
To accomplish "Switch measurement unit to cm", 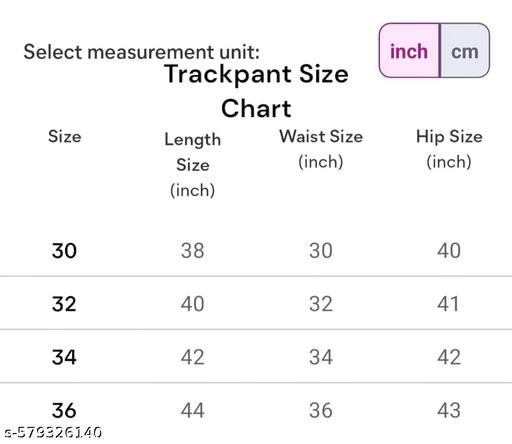I will pyautogui.click(x=465, y=51).
